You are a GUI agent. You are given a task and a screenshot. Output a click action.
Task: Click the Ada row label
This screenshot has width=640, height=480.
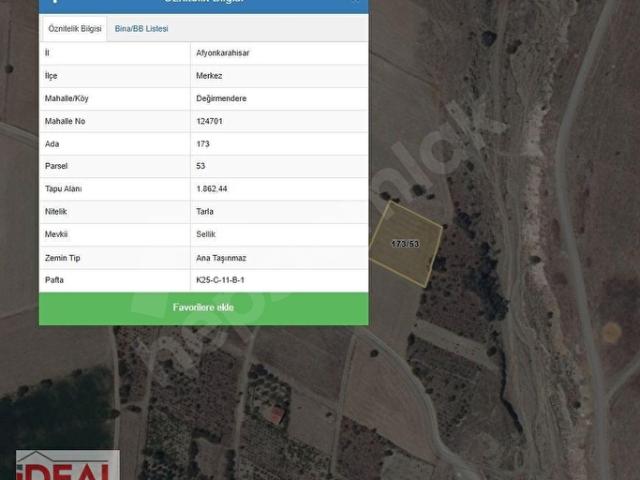[52, 144]
